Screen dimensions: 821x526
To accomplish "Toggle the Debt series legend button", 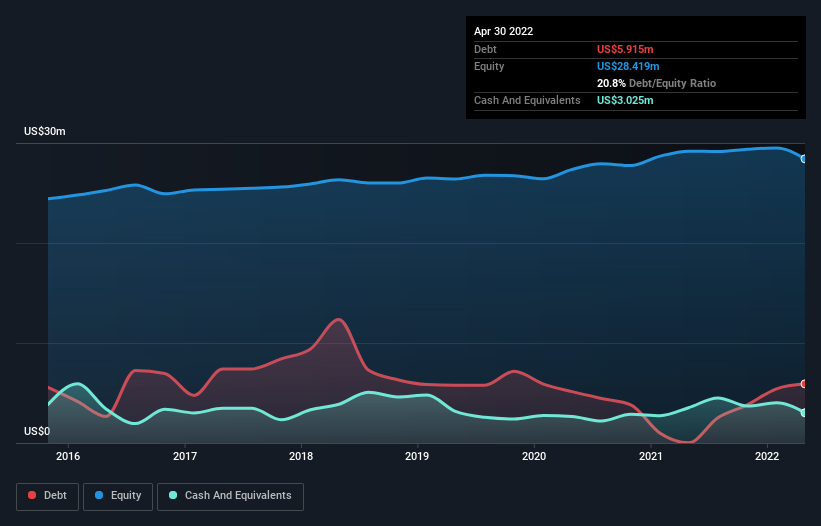I will (x=47, y=496).
